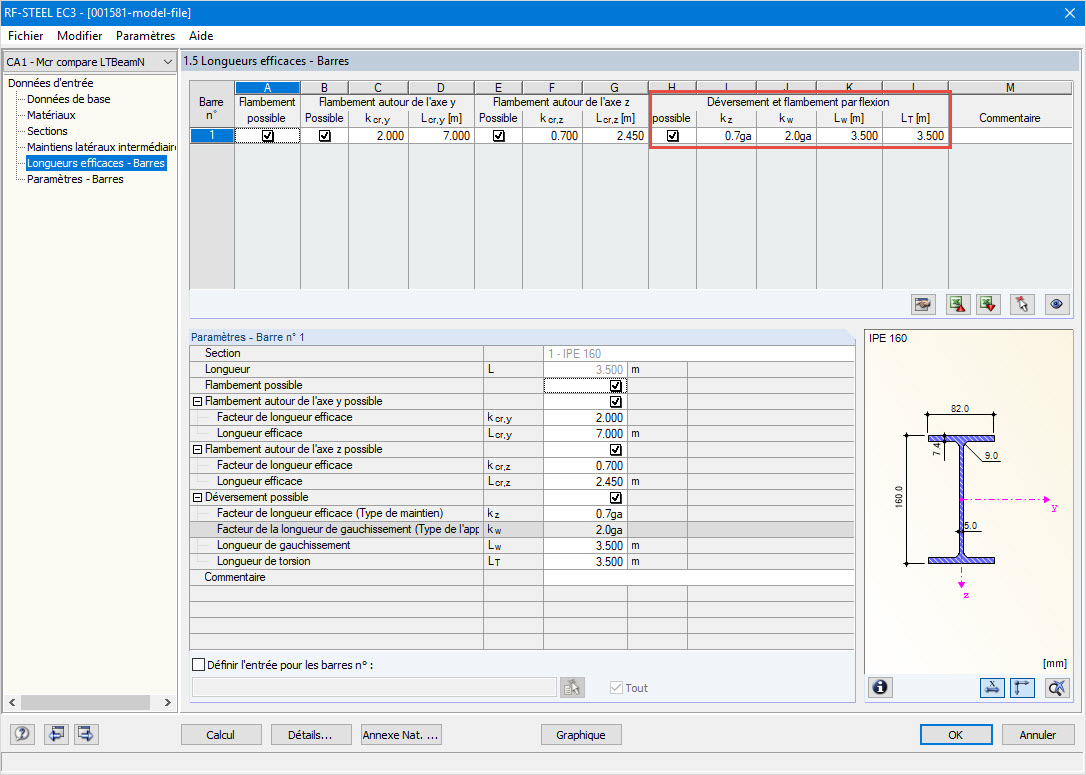Click kw cell value 2.0ga in table
The image size is (1086, 775).
(x=787, y=136)
